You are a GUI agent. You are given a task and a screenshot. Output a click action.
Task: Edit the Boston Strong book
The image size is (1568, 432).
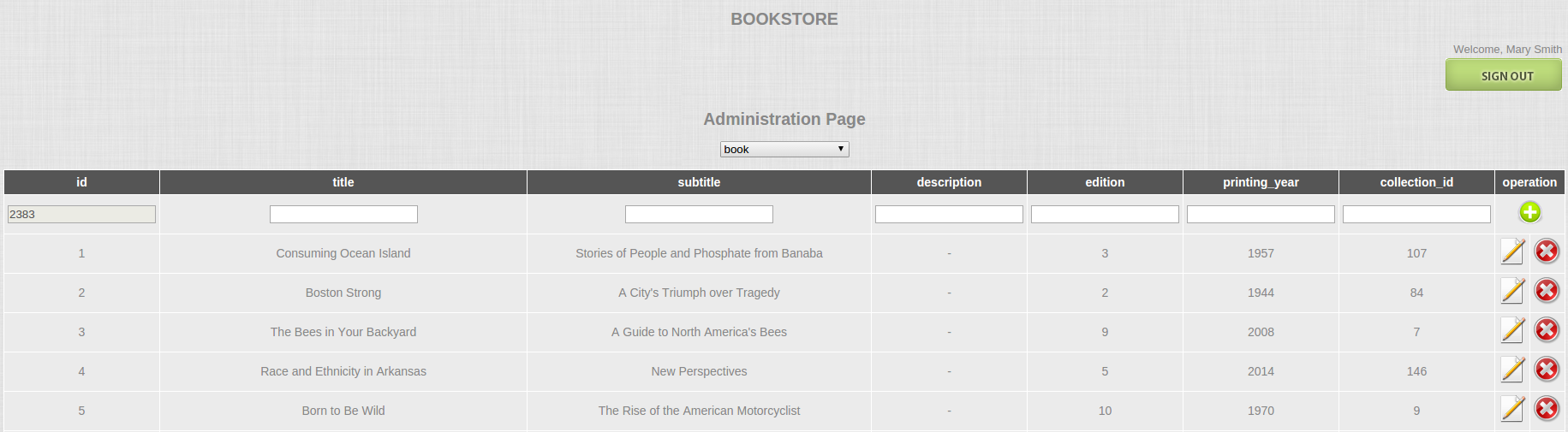pyautogui.click(x=1513, y=291)
